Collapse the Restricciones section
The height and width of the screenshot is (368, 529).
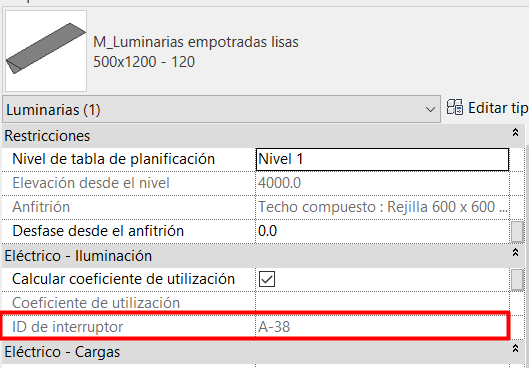(515, 133)
